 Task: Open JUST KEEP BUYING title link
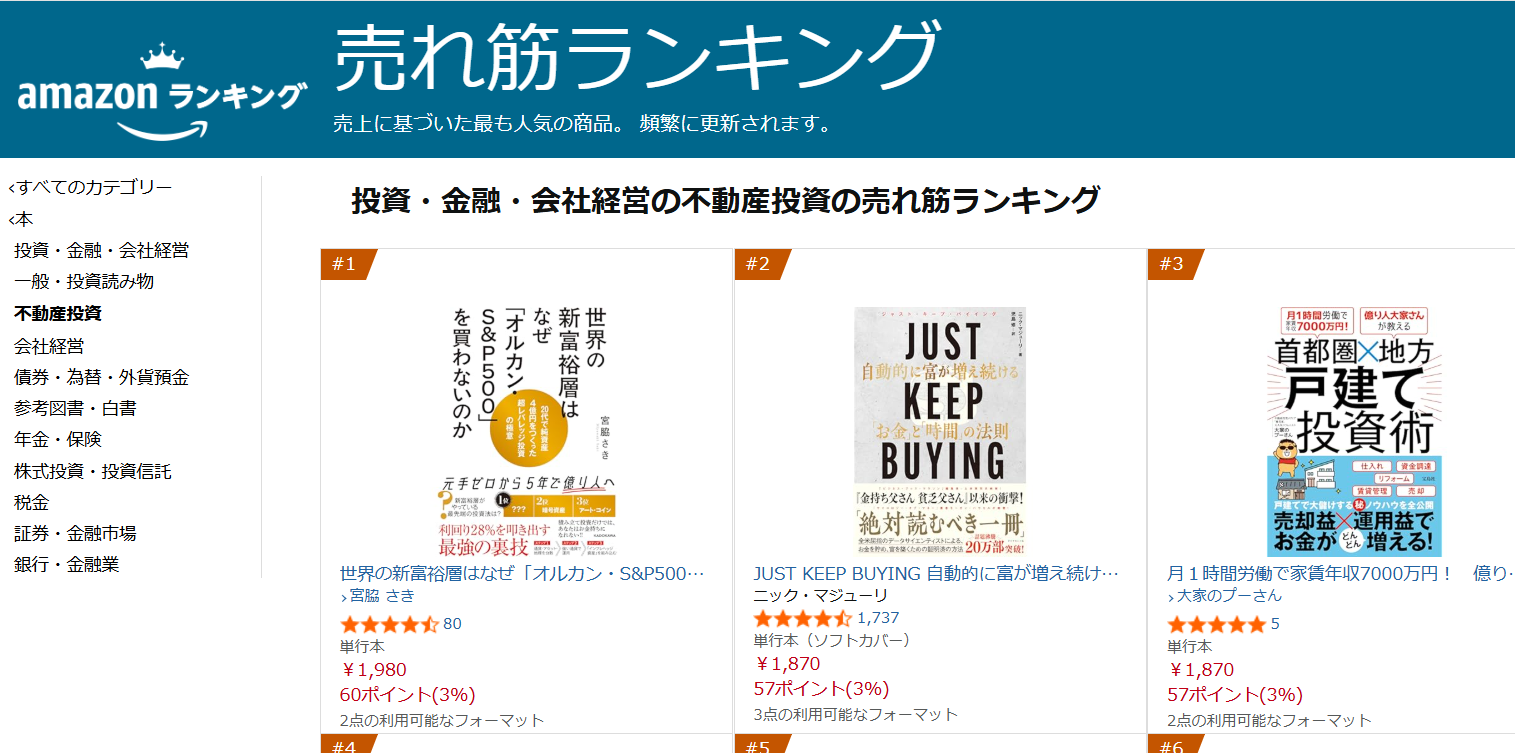(x=936, y=574)
